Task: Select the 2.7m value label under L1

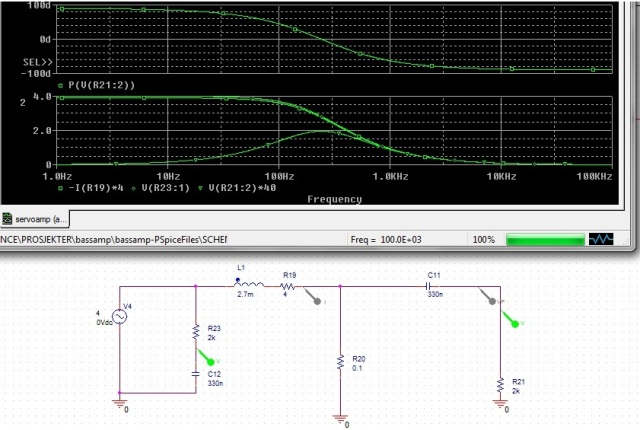Action: [x=245, y=294]
